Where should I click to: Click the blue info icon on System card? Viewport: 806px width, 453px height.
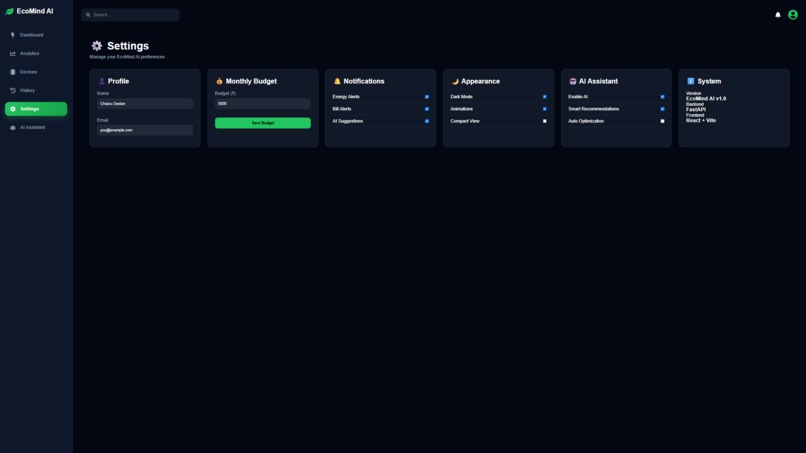pos(690,81)
